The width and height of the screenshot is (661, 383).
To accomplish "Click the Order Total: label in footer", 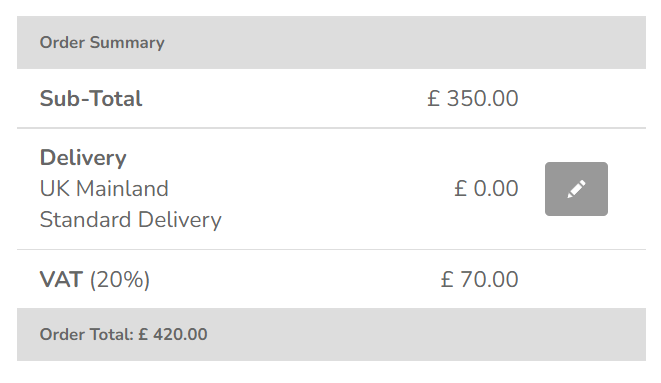I will pyautogui.click(x=86, y=335).
